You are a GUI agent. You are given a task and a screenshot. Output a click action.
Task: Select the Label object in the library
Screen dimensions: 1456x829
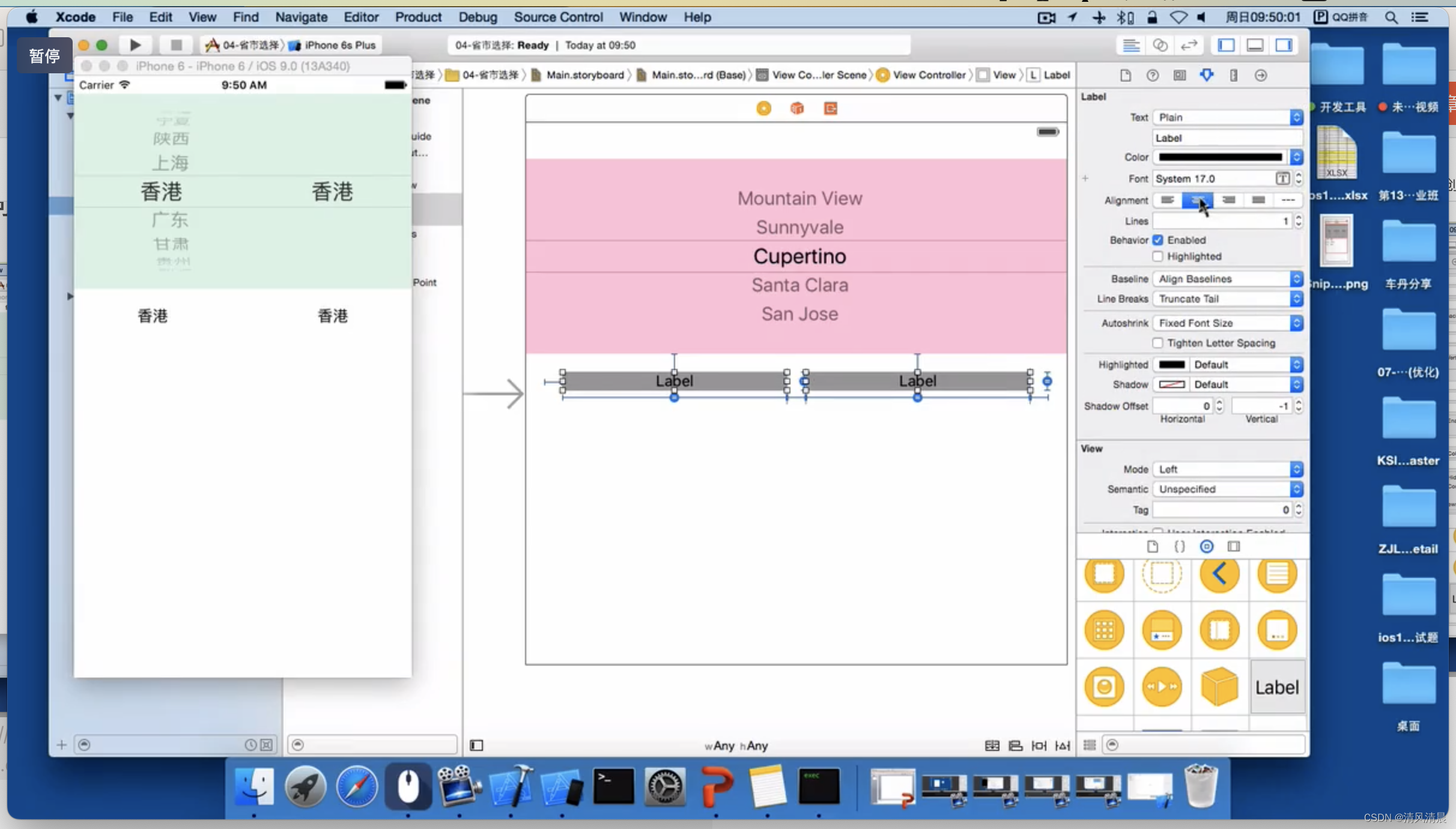[1277, 687]
